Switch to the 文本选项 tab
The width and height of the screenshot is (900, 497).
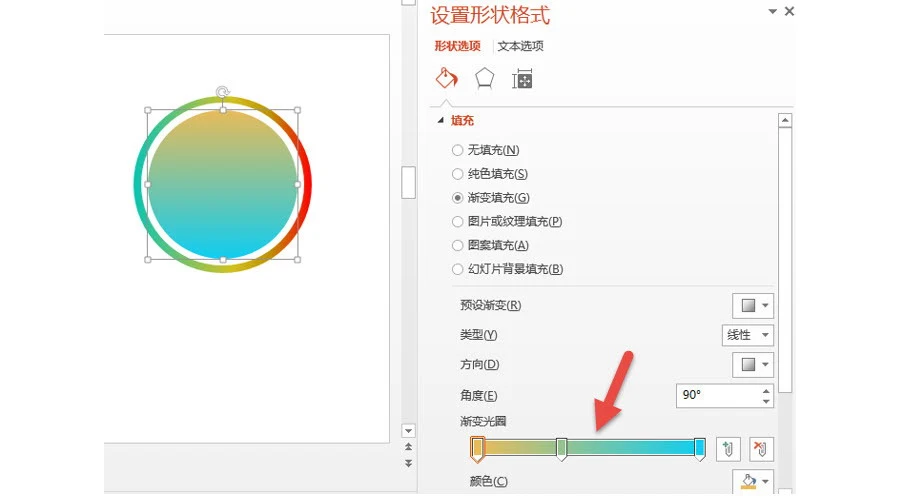point(521,46)
